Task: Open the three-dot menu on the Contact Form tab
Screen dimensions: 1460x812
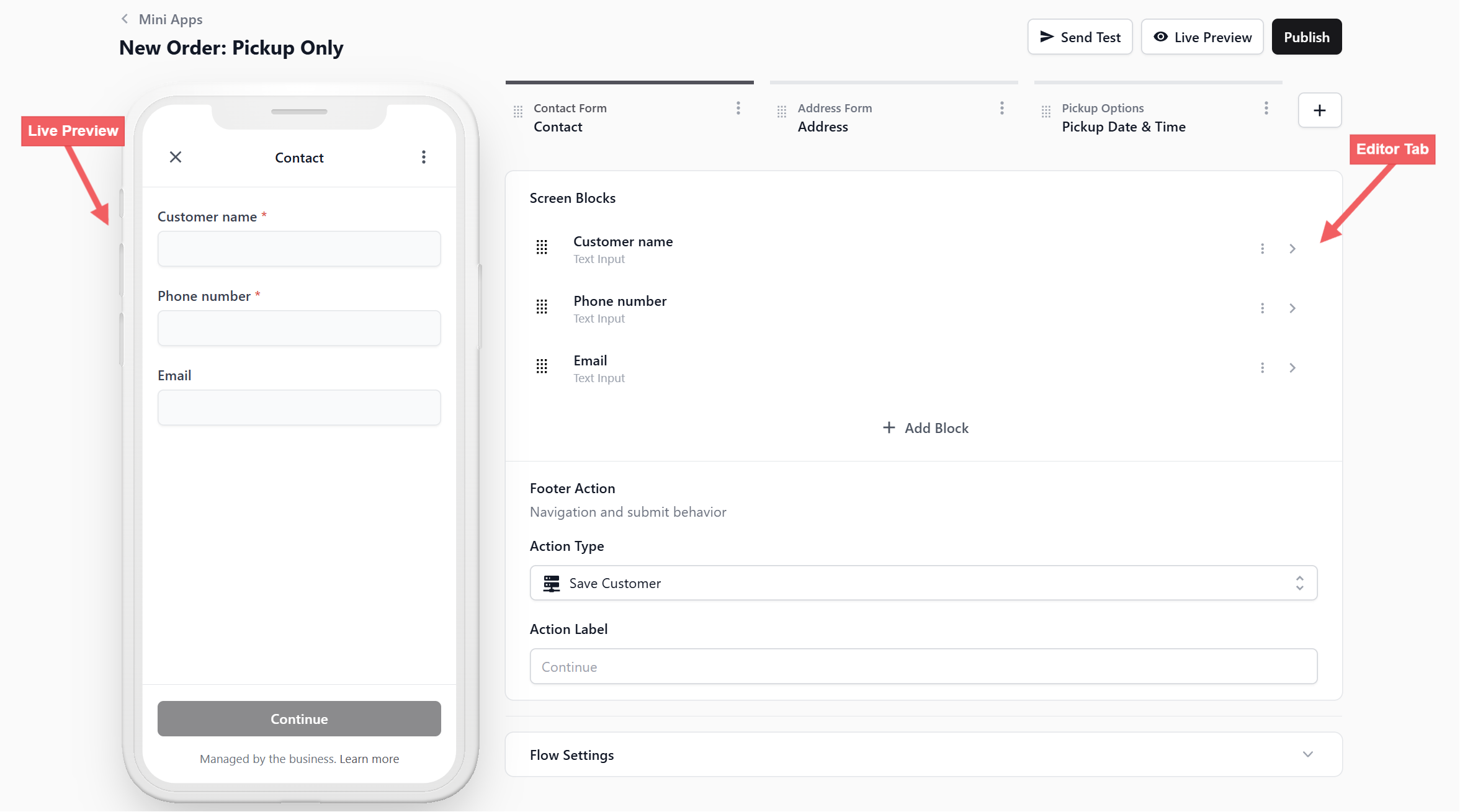Action: (x=738, y=109)
